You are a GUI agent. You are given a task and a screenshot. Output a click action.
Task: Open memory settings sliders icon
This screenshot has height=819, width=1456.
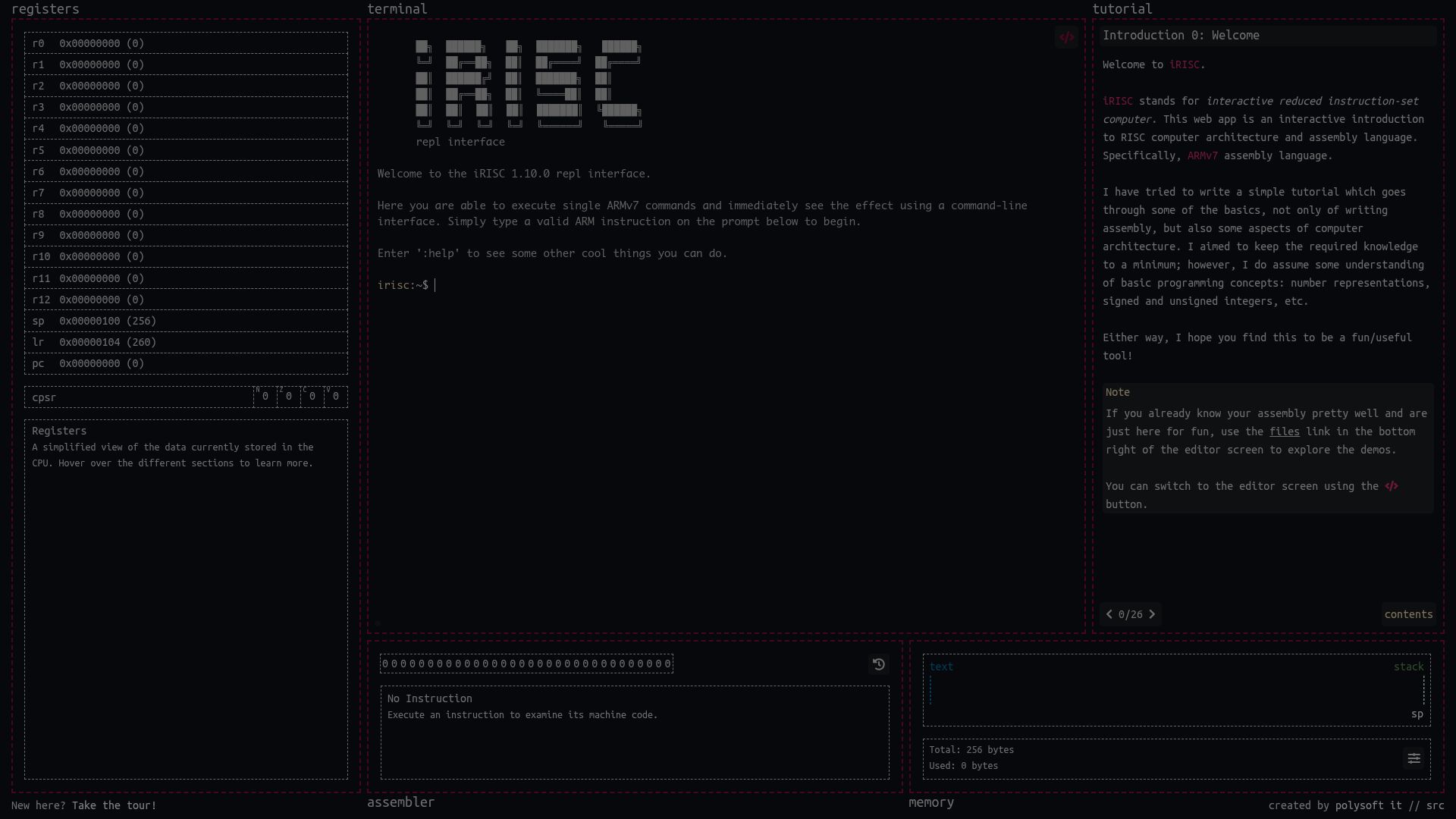click(x=1414, y=758)
